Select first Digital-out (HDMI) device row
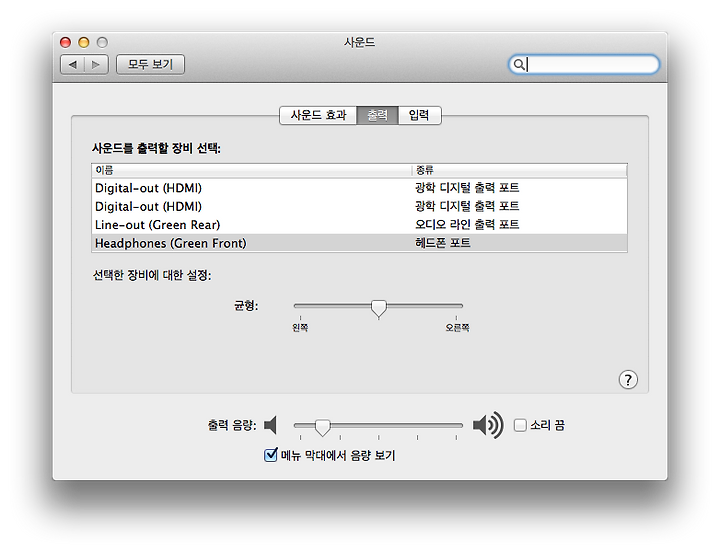 pos(360,188)
